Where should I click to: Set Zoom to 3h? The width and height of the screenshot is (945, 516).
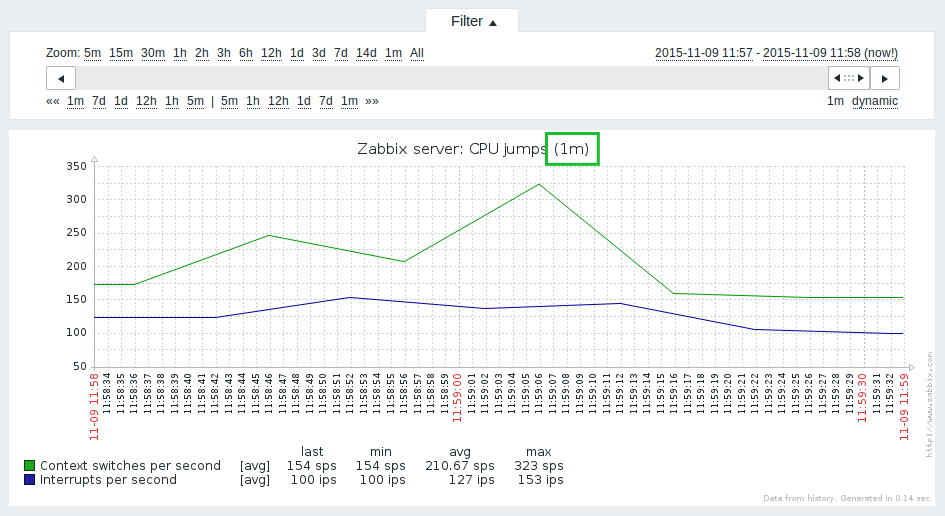pos(224,53)
